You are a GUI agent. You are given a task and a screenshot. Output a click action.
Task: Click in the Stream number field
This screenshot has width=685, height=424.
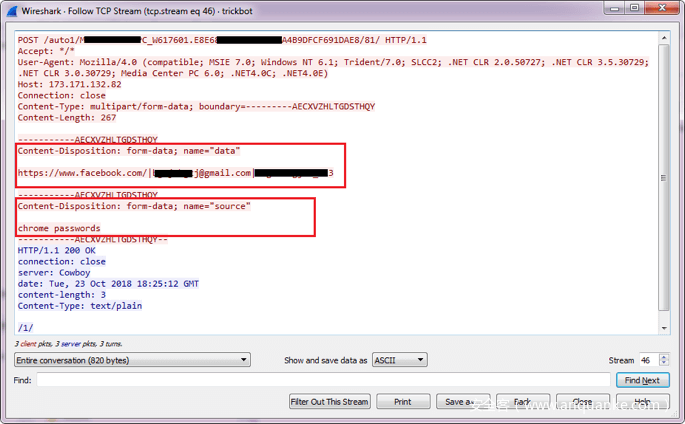(x=648, y=360)
